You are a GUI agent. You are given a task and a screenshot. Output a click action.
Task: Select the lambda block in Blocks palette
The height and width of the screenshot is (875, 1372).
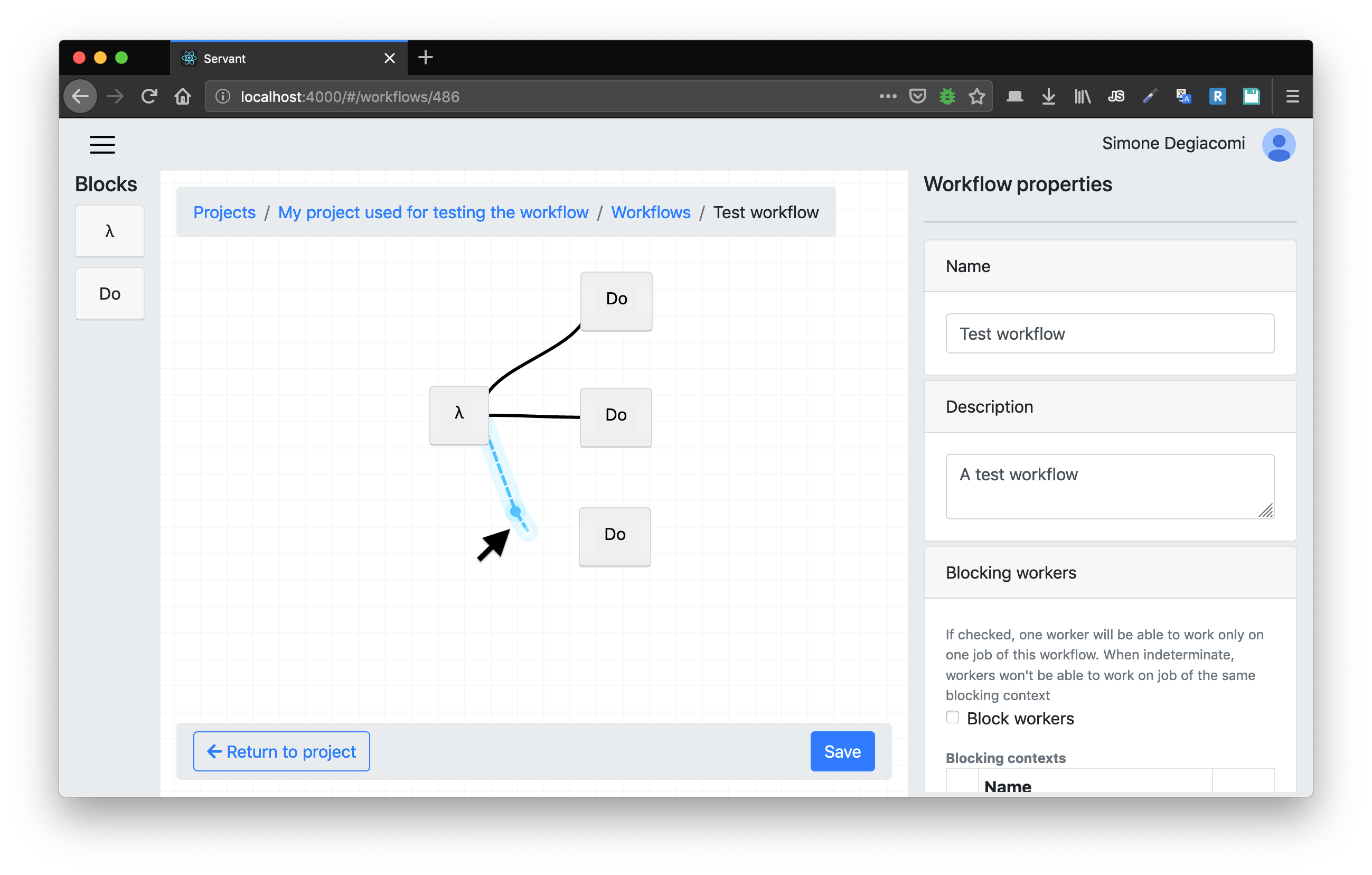109,231
